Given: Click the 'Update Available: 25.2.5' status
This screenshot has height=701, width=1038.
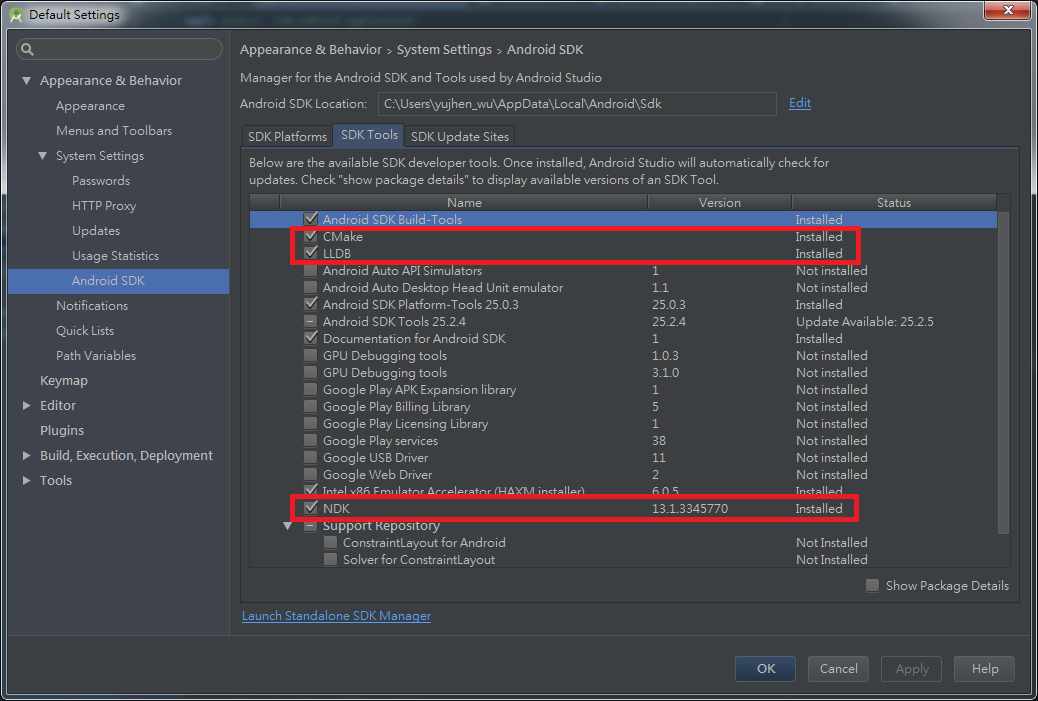Looking at the screenshot, I should pyautogui.click(x=865, y=322).
